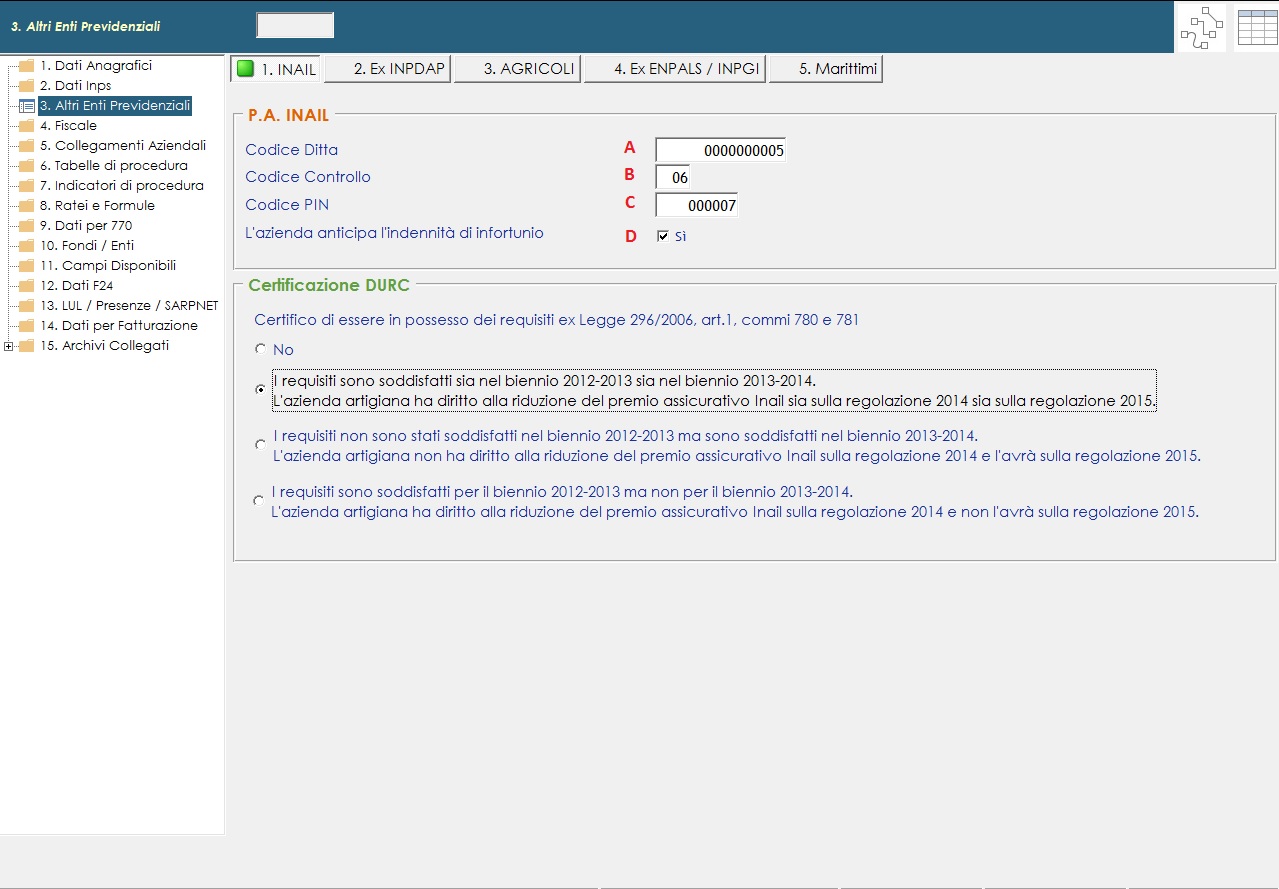
Task: Open the Ex INPDAP tab
Action: tap(387, 69)
